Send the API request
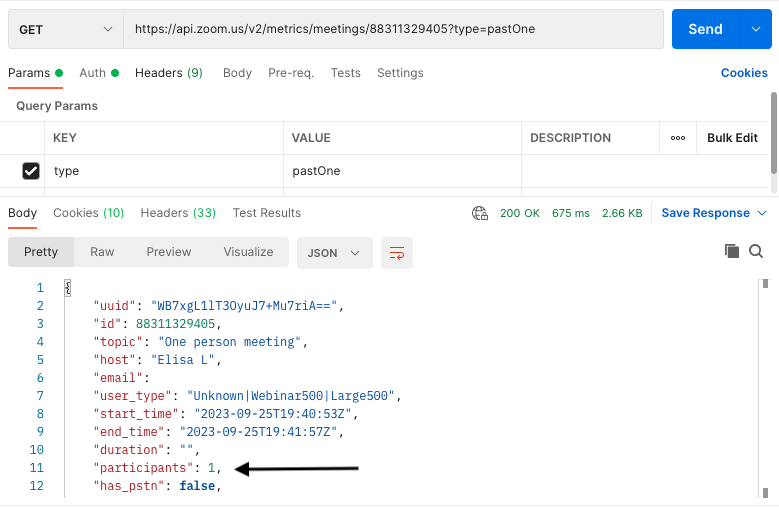The width and height of the screenshot is (779, 508). point(705,29)
